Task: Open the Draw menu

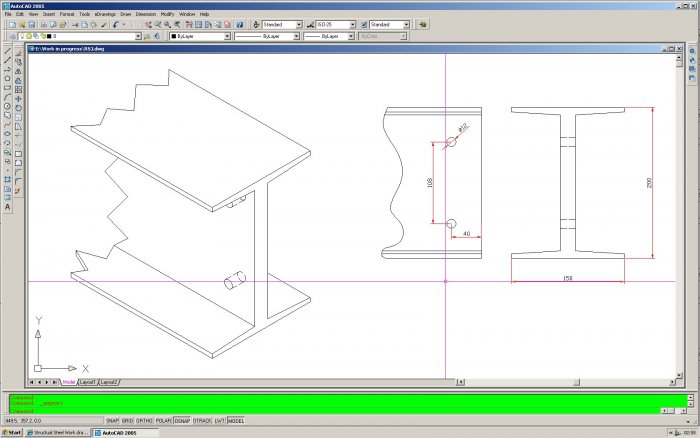Action: tap(126, 14)
